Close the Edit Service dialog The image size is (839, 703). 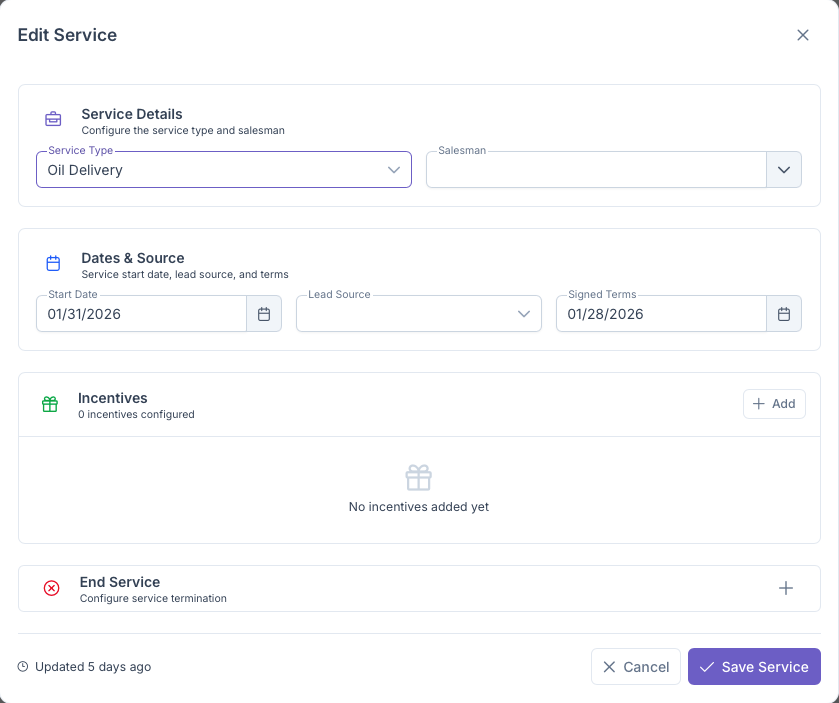click(802, 35)
